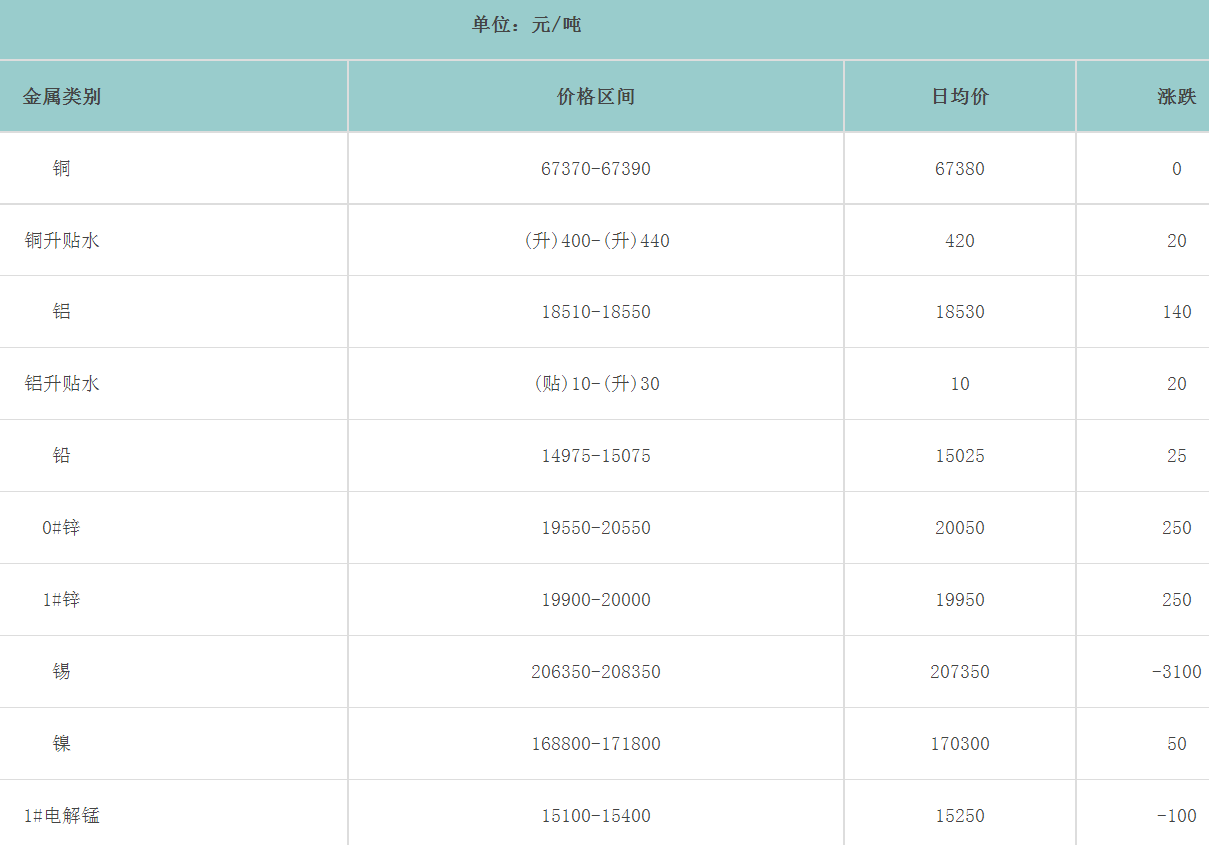Select the 1#电解锰 row label
Viewport: 1209px width, 845px height.
tap(62, 816)
